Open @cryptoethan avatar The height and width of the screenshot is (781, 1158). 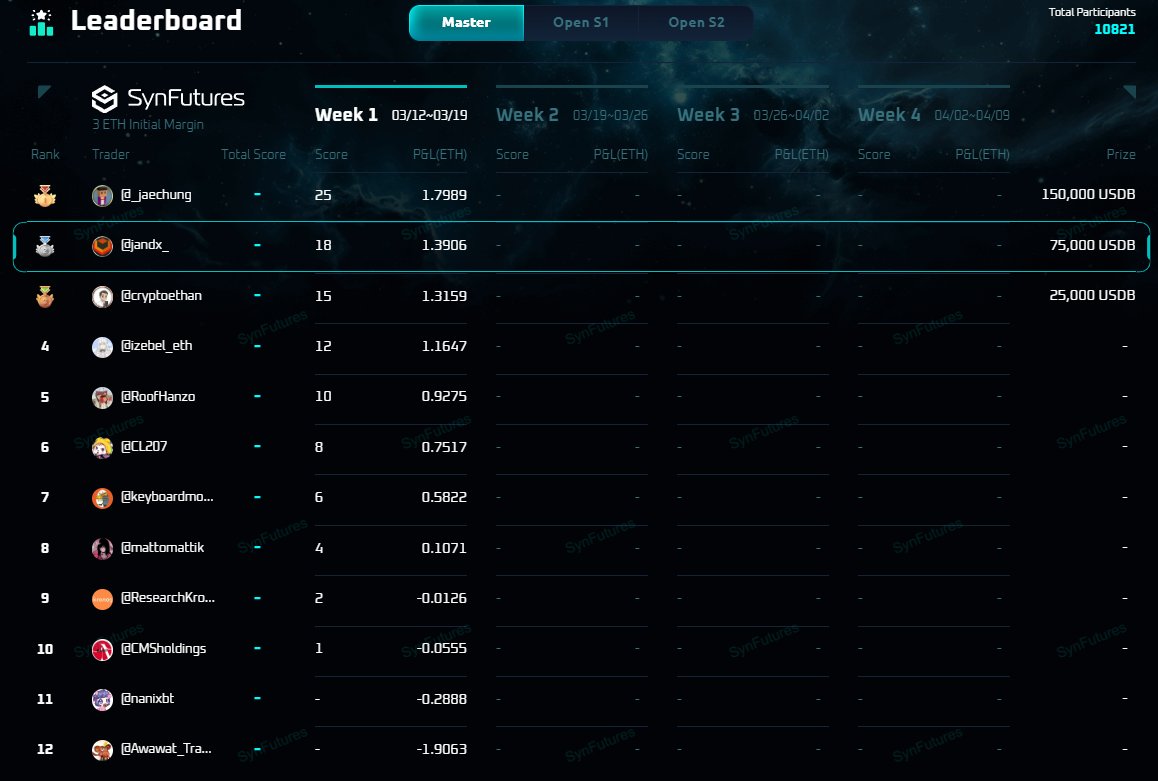click(102, 296)
